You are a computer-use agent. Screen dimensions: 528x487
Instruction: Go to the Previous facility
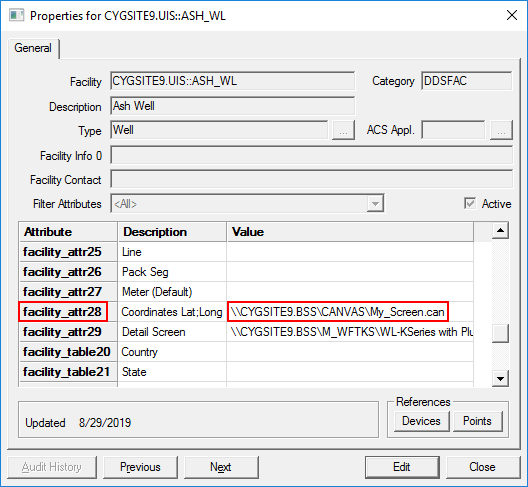pyautogui.click(x=140, y=467)
